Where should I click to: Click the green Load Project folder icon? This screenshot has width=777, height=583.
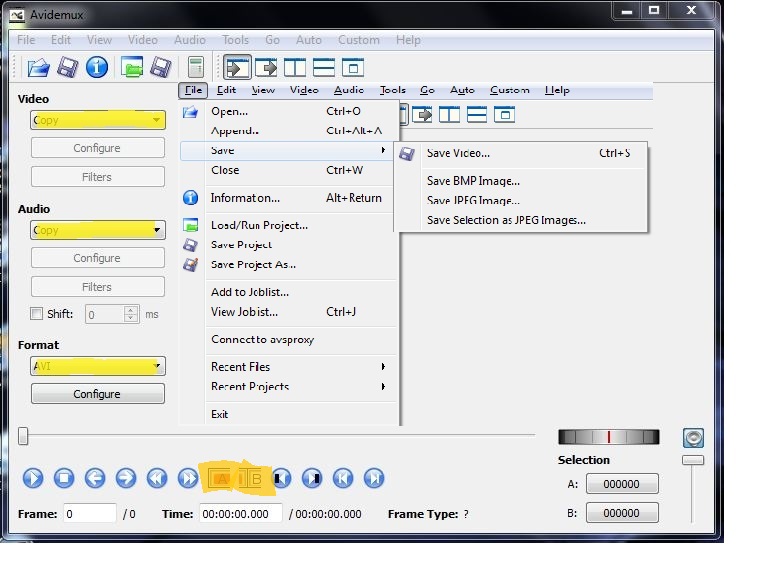[131, 68]
